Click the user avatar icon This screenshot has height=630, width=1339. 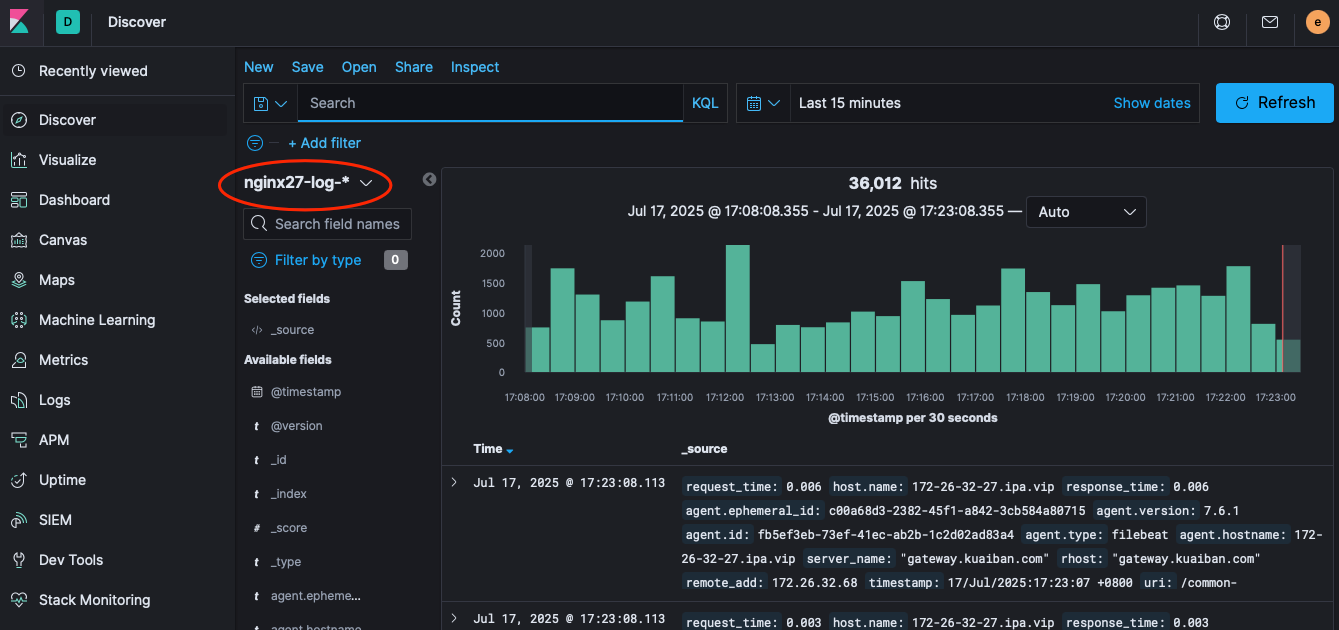pyautogui.click(x=1317, y=22)
